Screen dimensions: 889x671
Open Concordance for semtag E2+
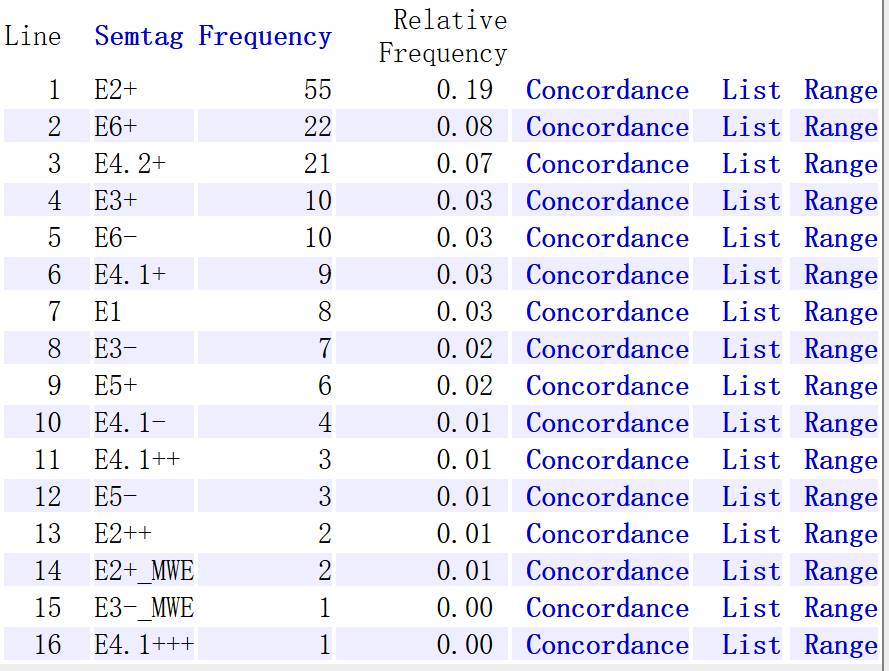607,90
